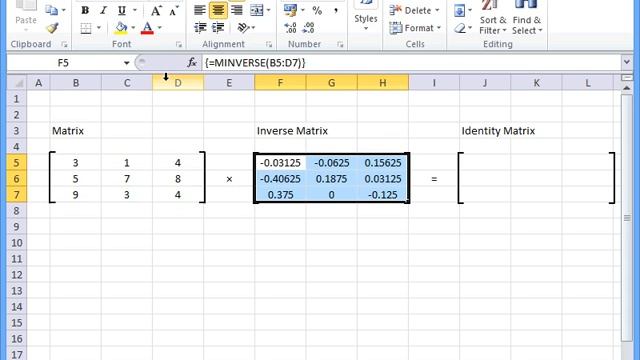Select cell containing 0.15625
The width and height of the screenshot is (640, 360).
[382, 163]
